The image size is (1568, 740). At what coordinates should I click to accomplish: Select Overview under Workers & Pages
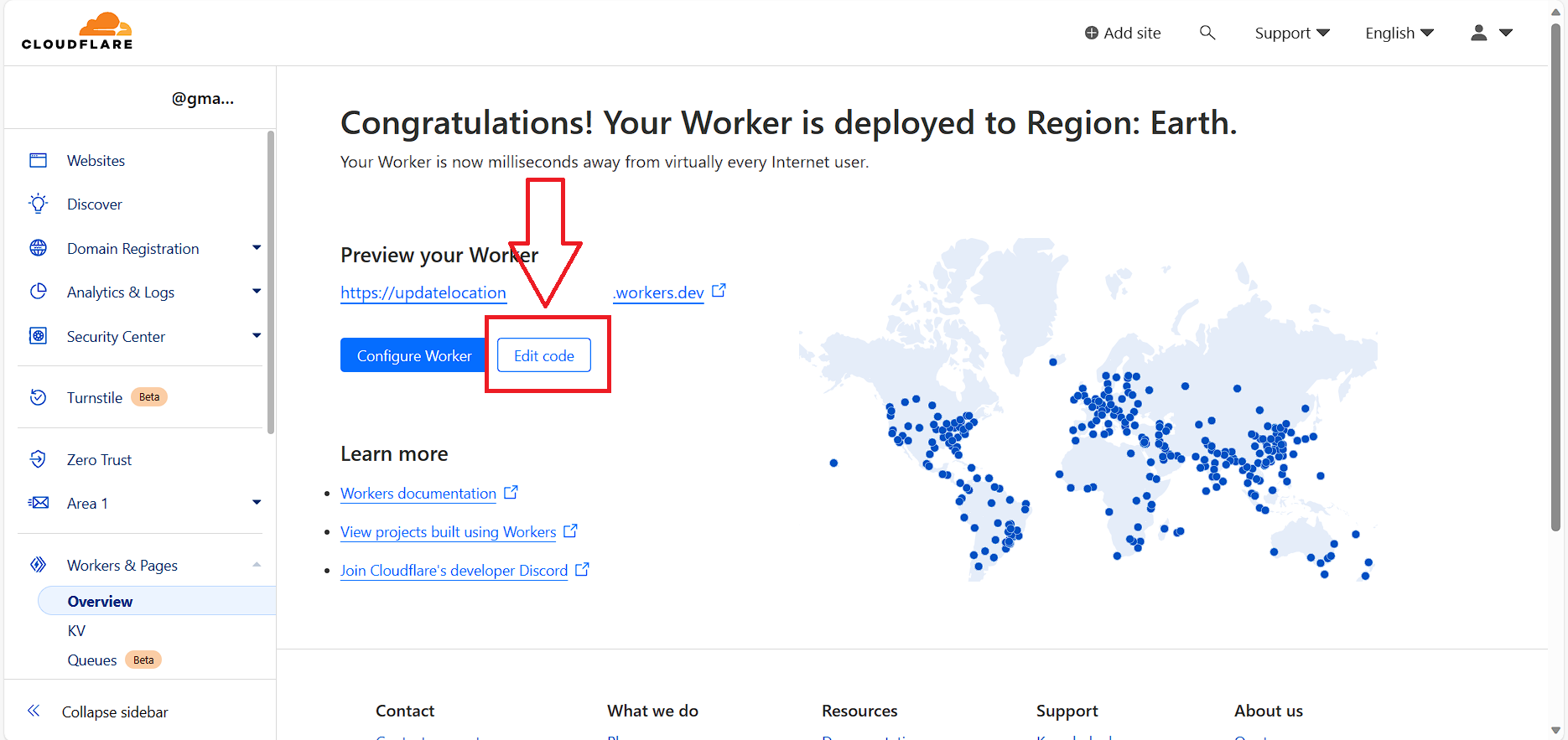[100, 601]
